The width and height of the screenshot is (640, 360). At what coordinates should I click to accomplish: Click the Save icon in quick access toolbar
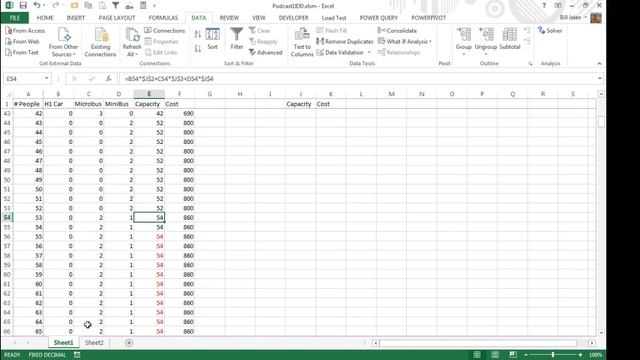23,5
